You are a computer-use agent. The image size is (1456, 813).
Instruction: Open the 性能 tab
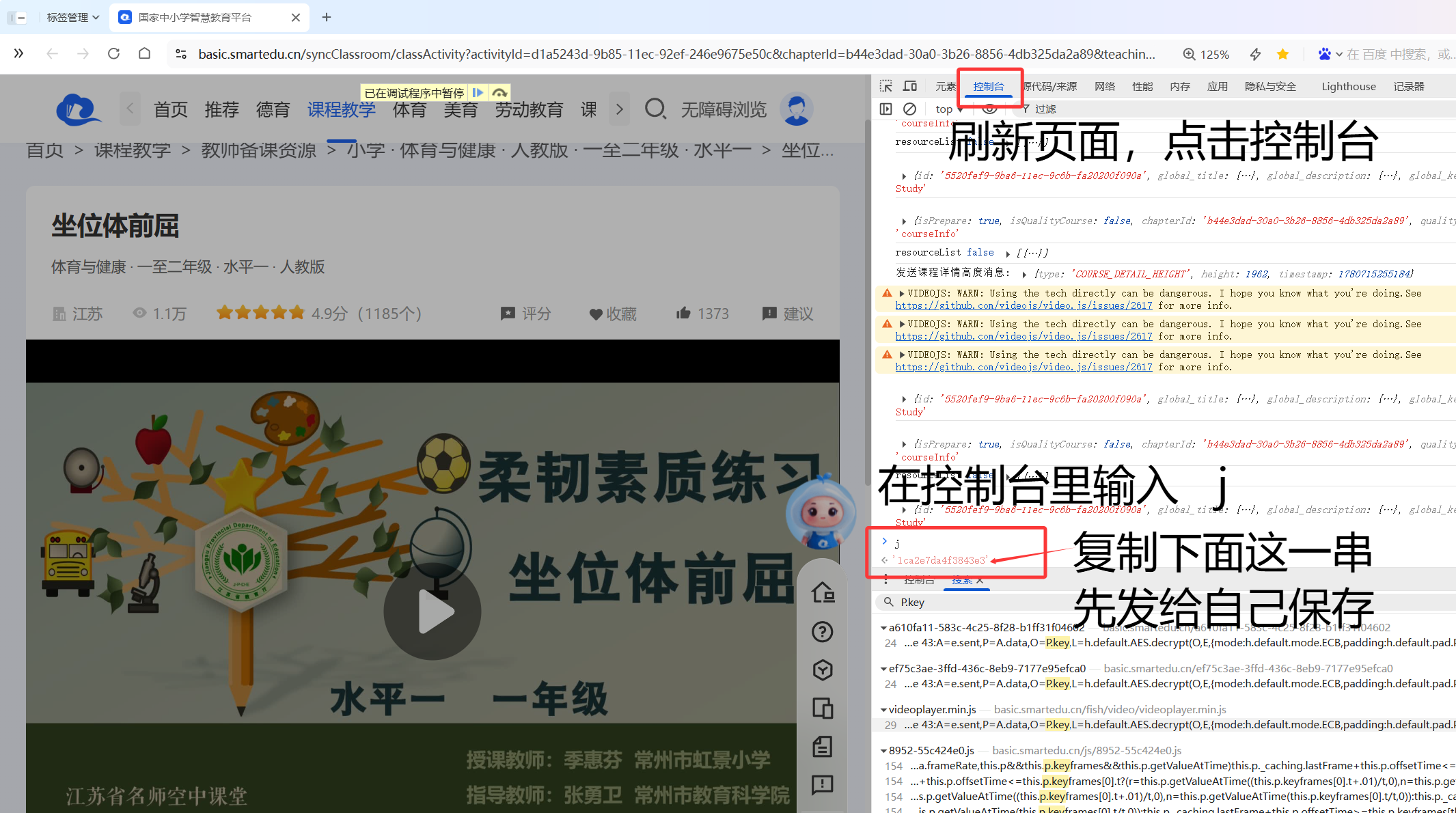click(x=1142, y=86)
